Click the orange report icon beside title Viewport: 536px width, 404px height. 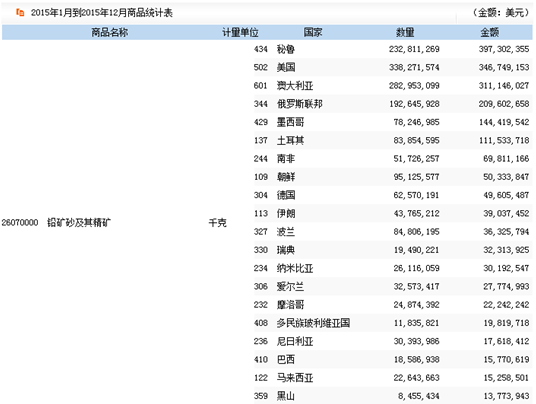click(x=20, y=13)
